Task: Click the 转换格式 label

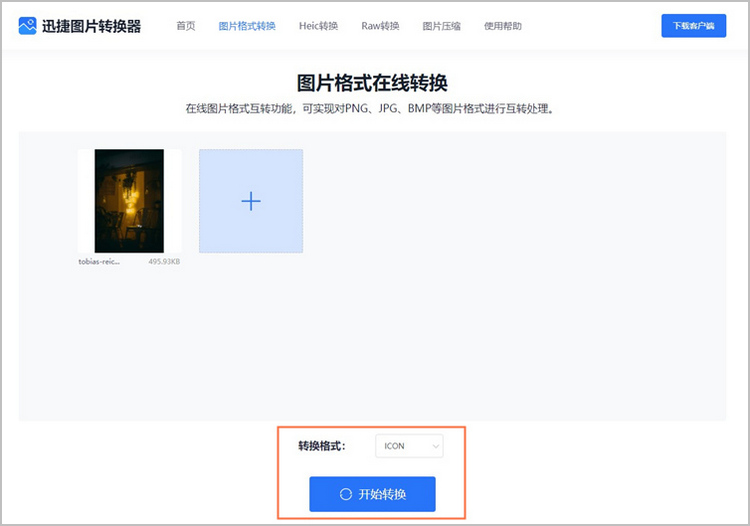Action: point(321,446)
